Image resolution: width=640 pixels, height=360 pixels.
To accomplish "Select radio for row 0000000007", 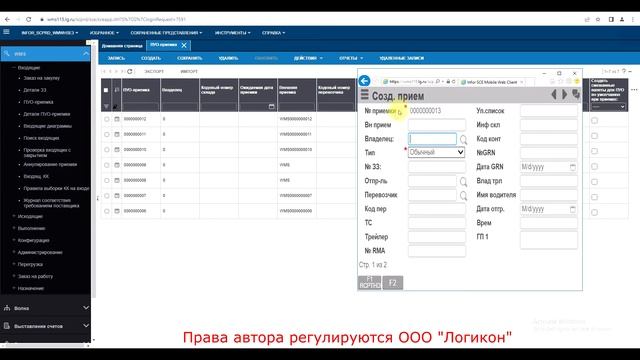I will pyautogui.click(x=107, y=196).
